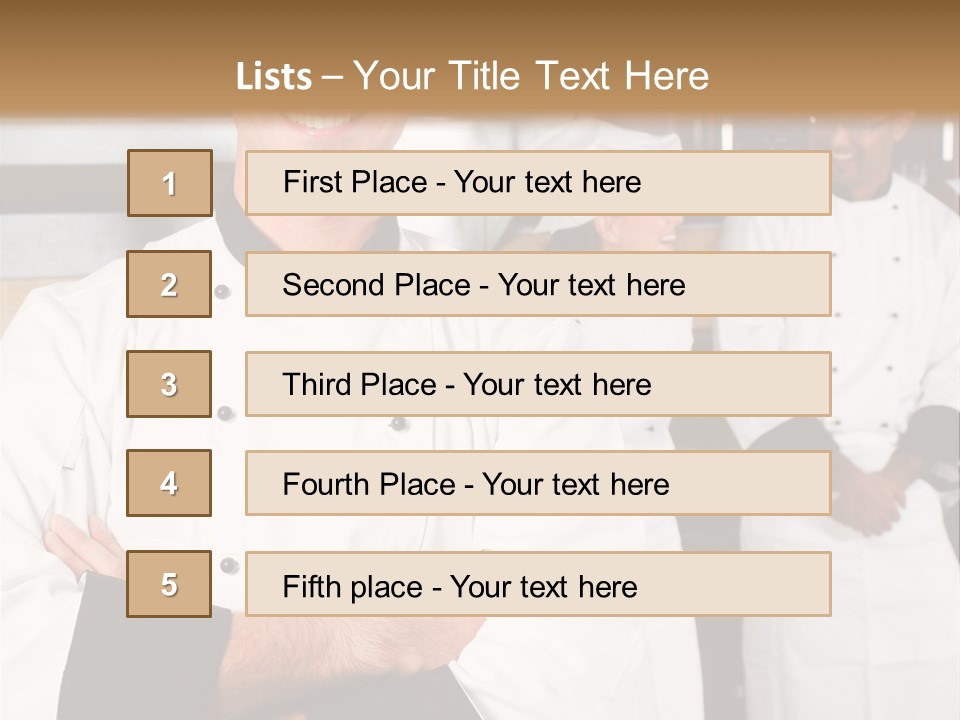Click the First Place text box
This screenshot has width=960, height=720.
538,183
